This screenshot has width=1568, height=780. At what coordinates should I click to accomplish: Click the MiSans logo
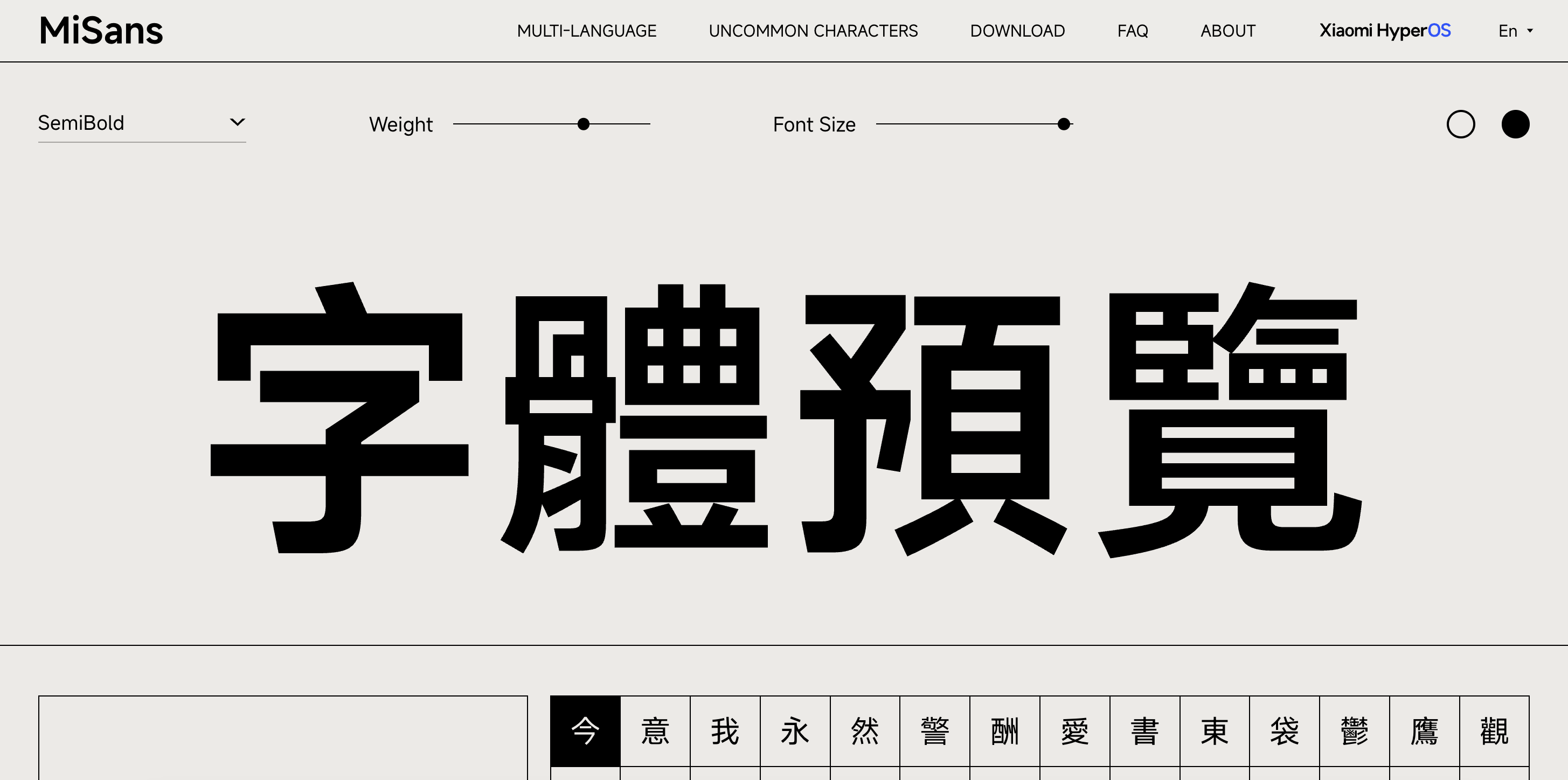click(101, 30)
